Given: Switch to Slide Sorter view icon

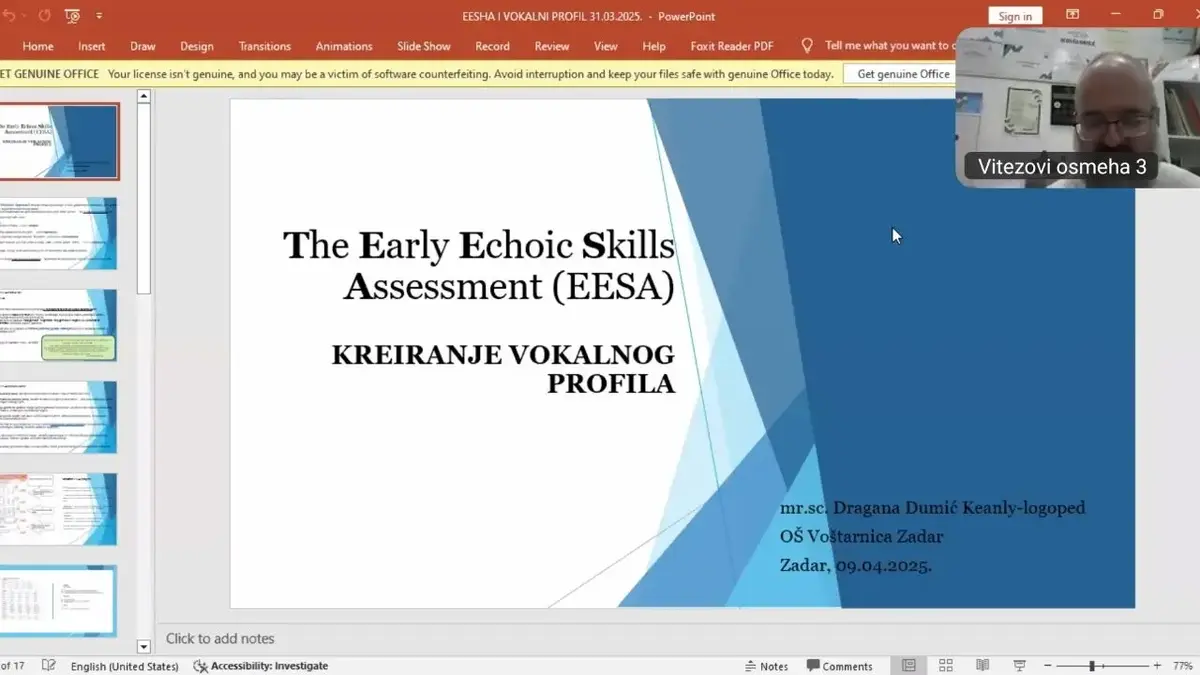Looking at the screenshot, I should tap(945, 666).
